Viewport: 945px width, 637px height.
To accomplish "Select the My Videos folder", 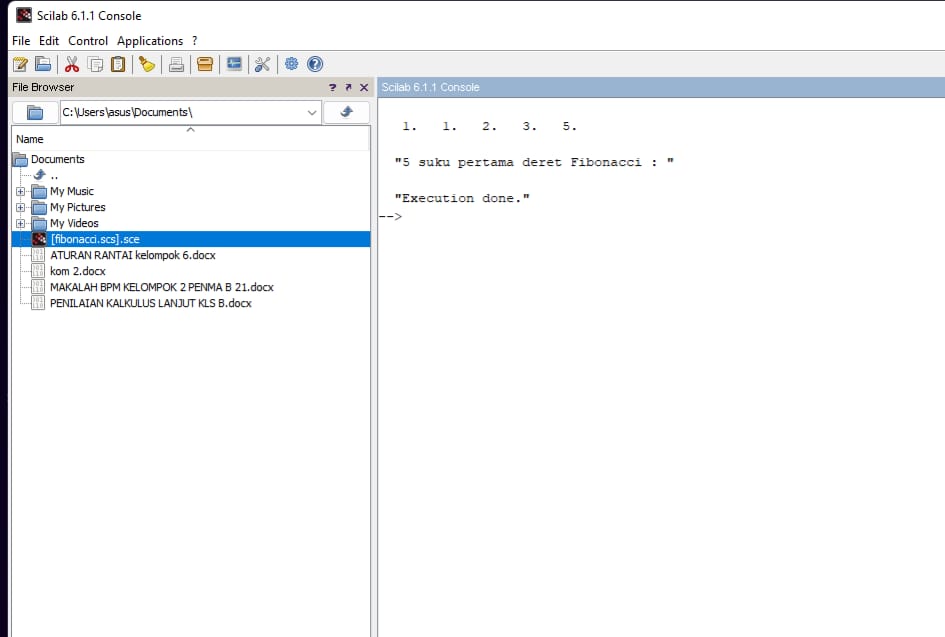I will [x=74, y=224].
